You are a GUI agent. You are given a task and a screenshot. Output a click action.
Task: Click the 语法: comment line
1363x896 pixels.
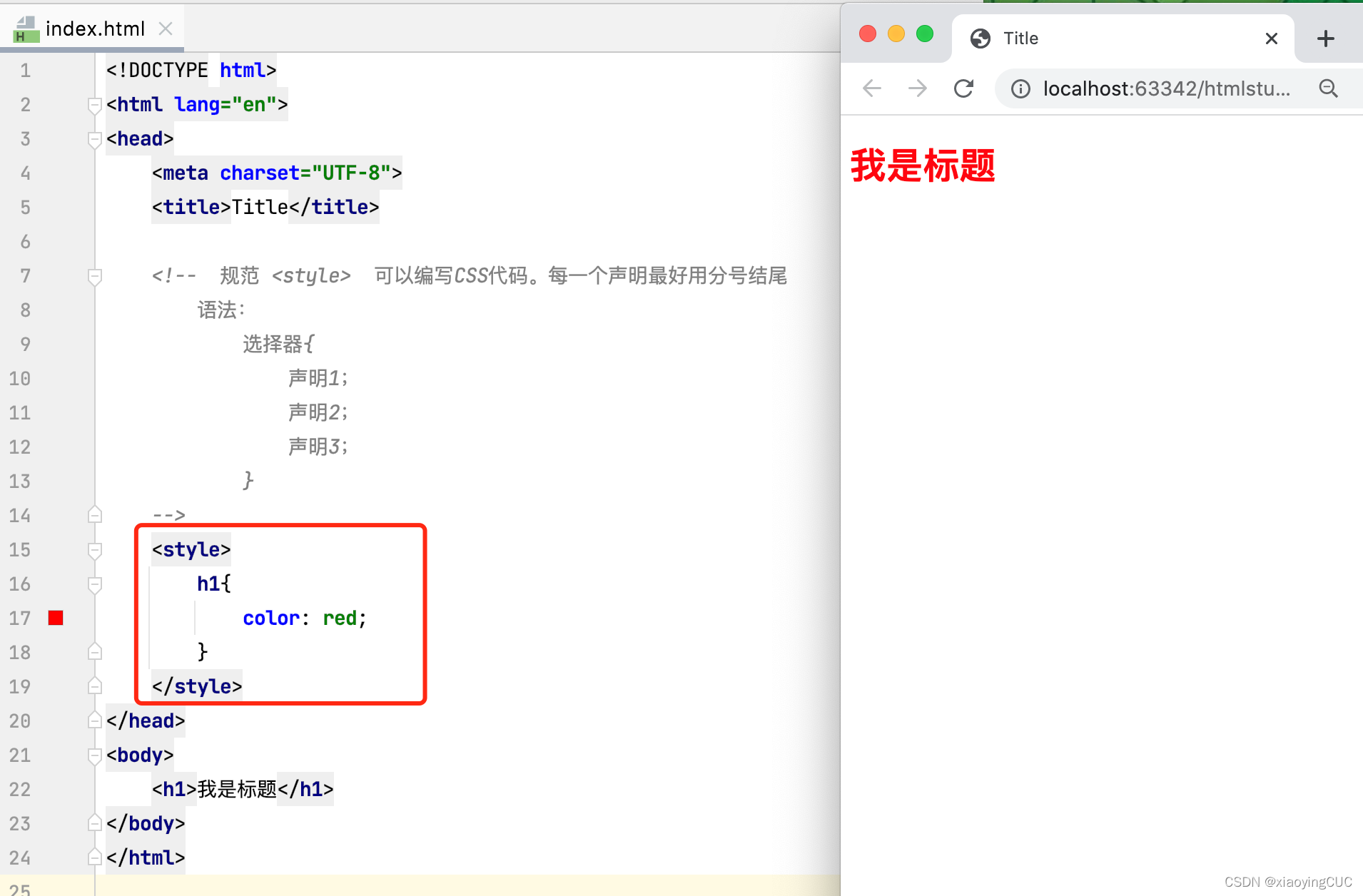221,310
